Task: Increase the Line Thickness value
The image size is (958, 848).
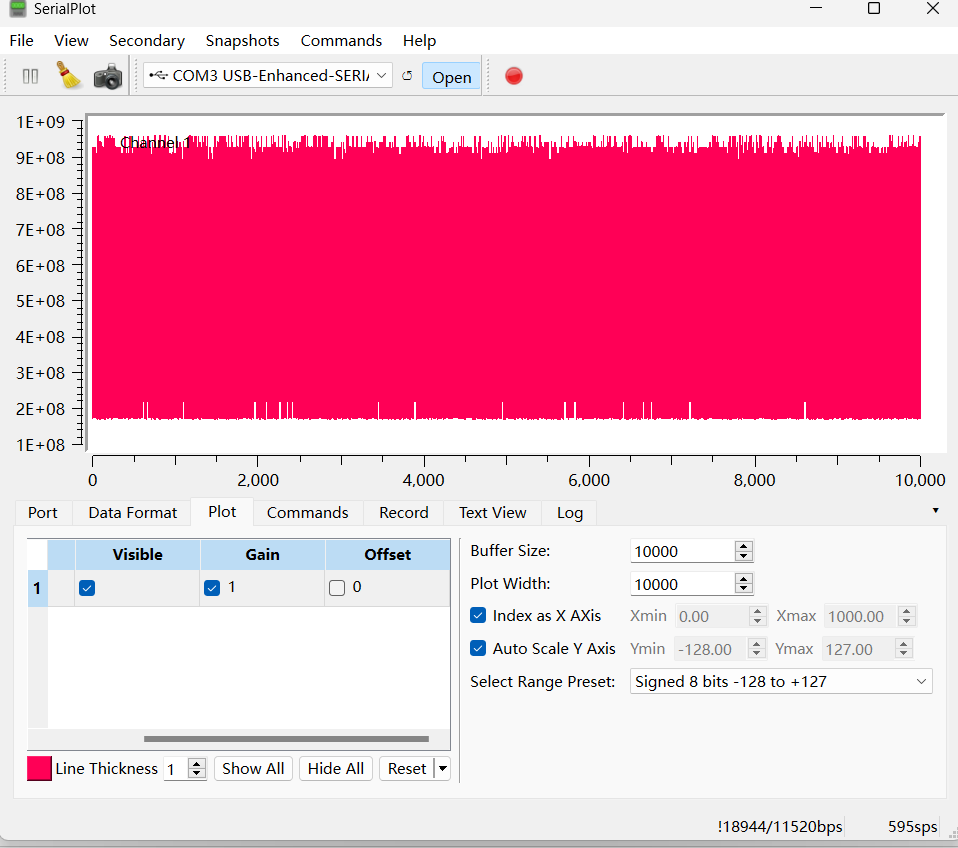Action: pos(197,764)
